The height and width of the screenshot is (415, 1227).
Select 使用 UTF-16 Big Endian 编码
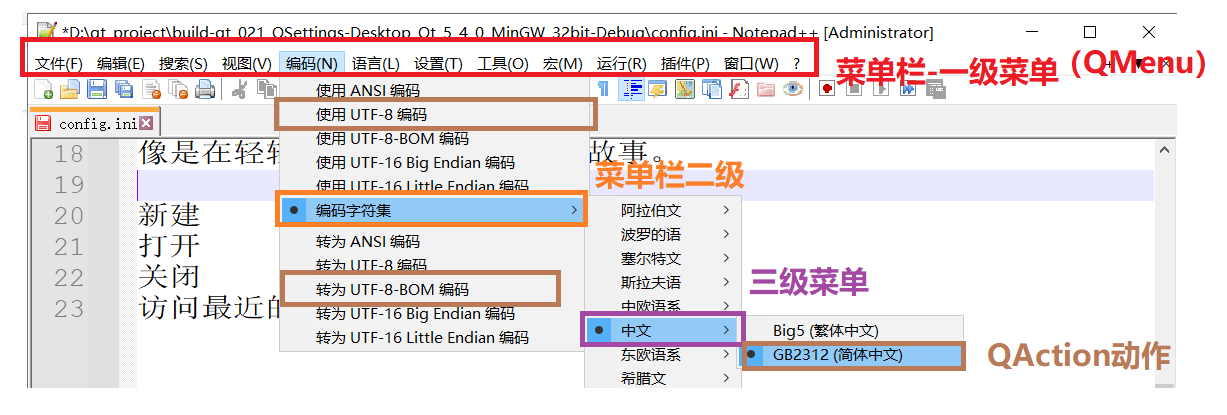[433, 163]
